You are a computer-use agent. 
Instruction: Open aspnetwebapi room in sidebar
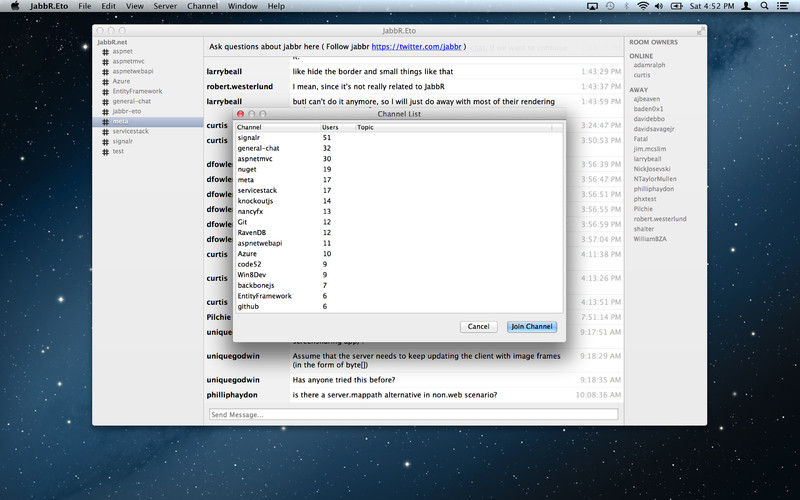tap(133, 71)
